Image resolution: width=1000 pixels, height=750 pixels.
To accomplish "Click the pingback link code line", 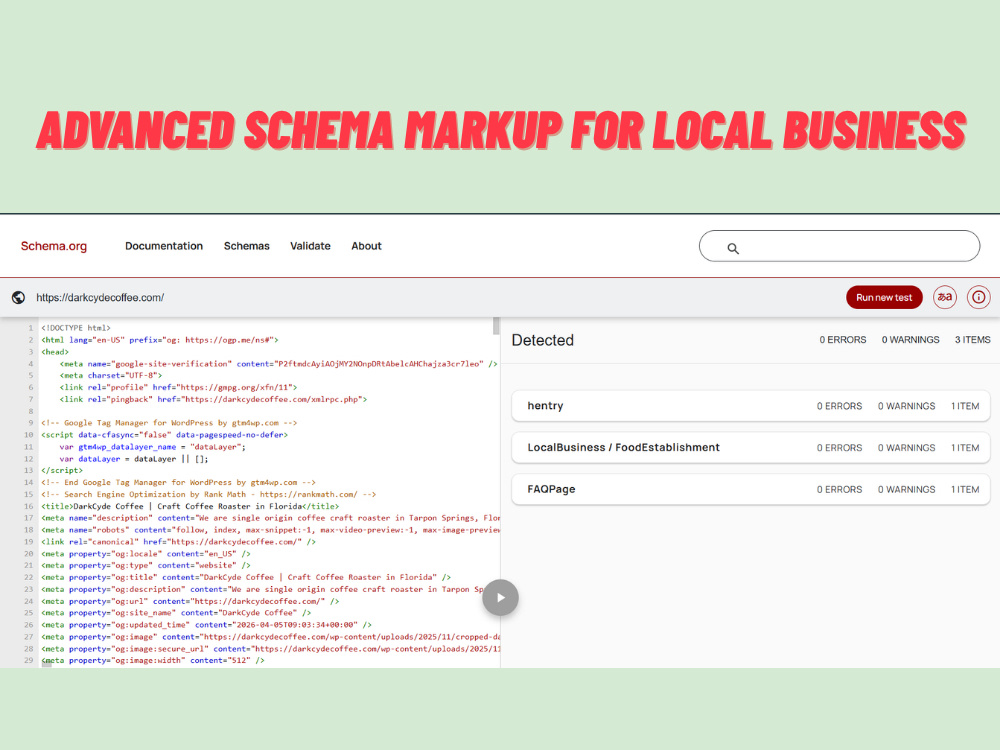I will pos(214,400).
